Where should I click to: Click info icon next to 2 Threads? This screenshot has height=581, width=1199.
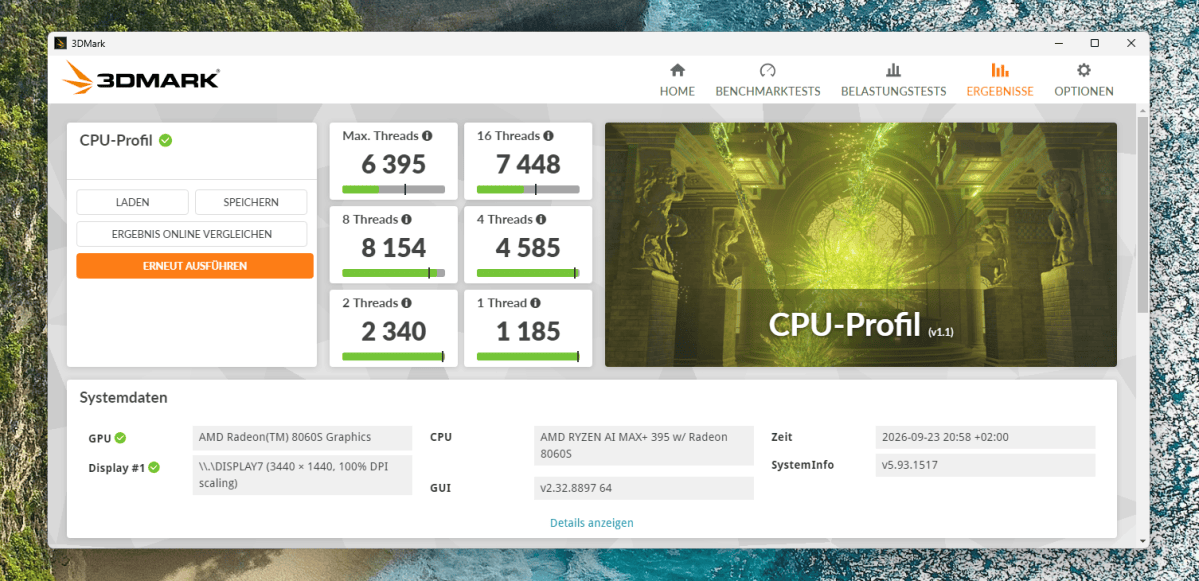coord(406,303)
